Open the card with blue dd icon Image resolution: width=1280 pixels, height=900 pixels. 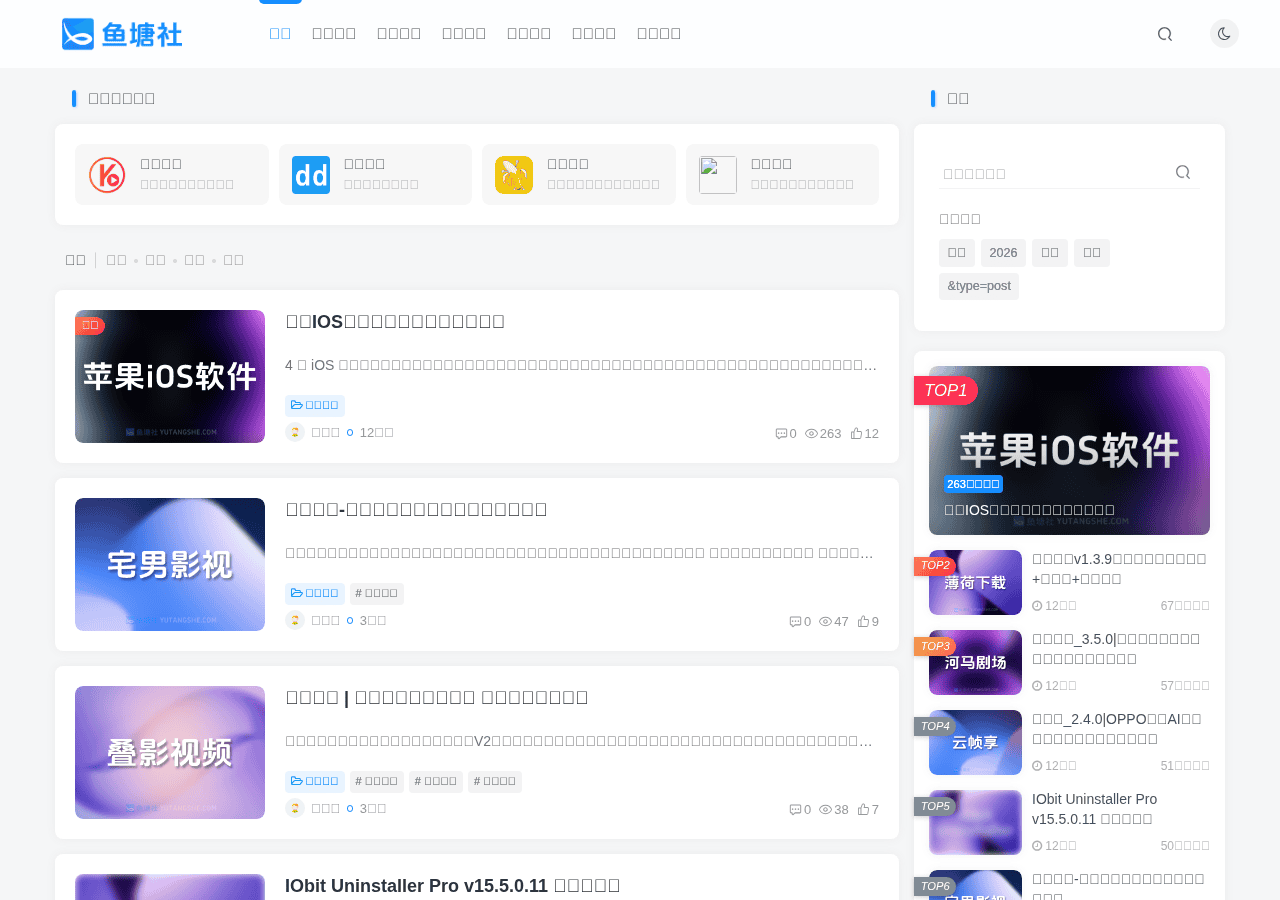point(375,175)
